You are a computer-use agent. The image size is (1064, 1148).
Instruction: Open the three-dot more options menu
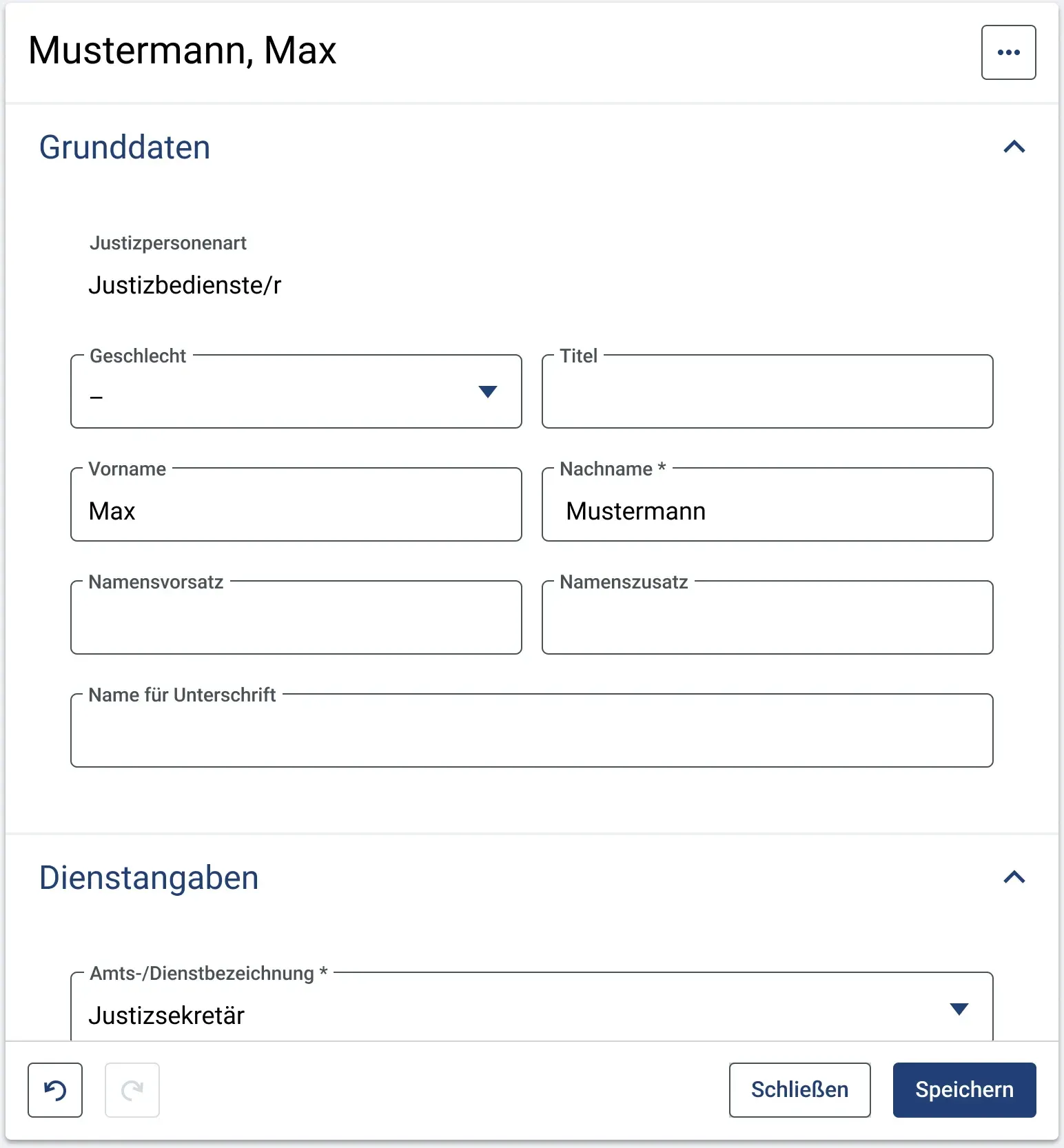click(1008, 52)
